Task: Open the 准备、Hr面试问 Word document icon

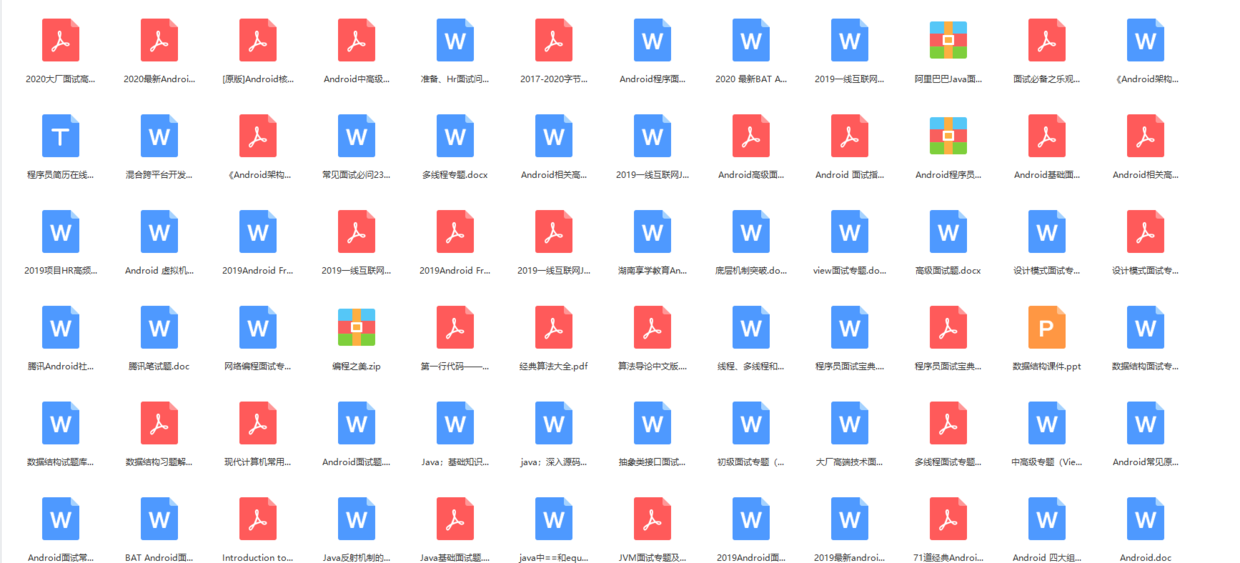Action: click(x=455, y=40)
